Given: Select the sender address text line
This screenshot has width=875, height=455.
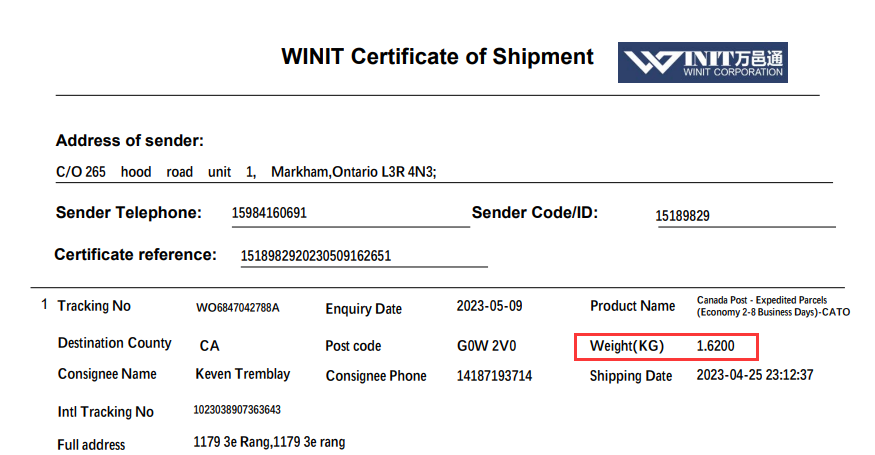Looking at the screenshot, I should pyautogui.click(x=246, y=172).
